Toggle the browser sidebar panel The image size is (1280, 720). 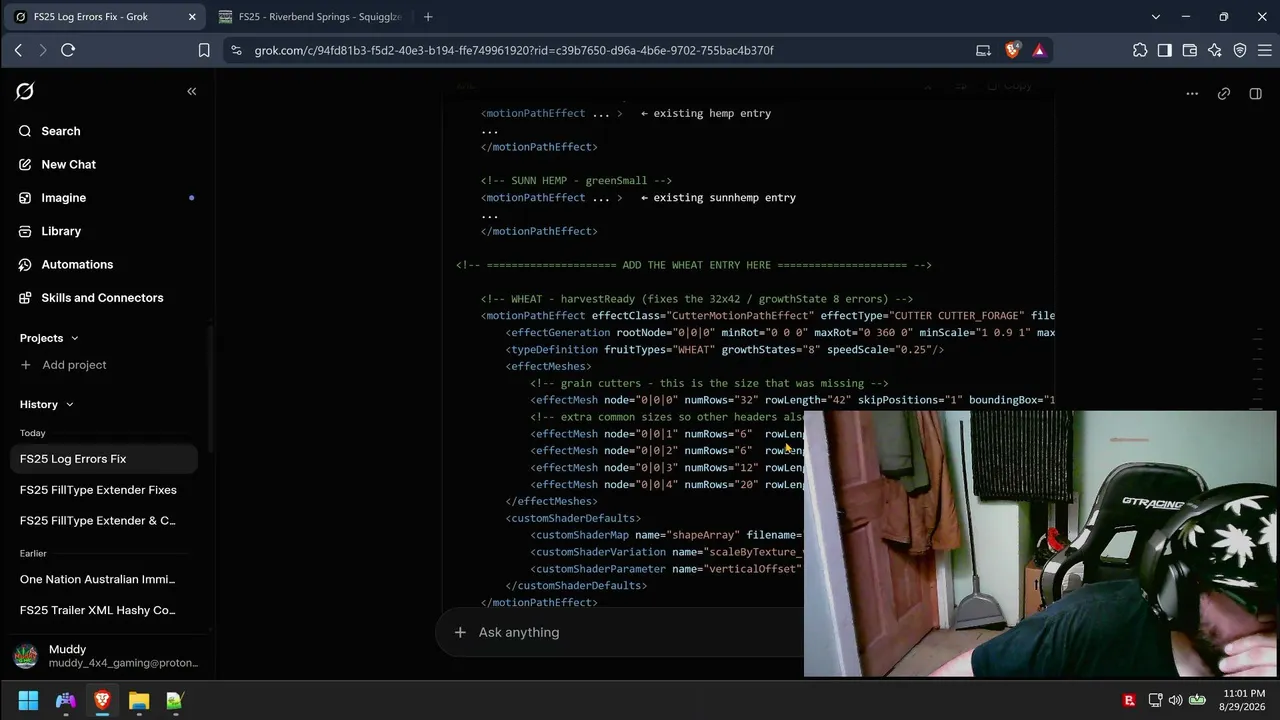(x=1165, y=50)
